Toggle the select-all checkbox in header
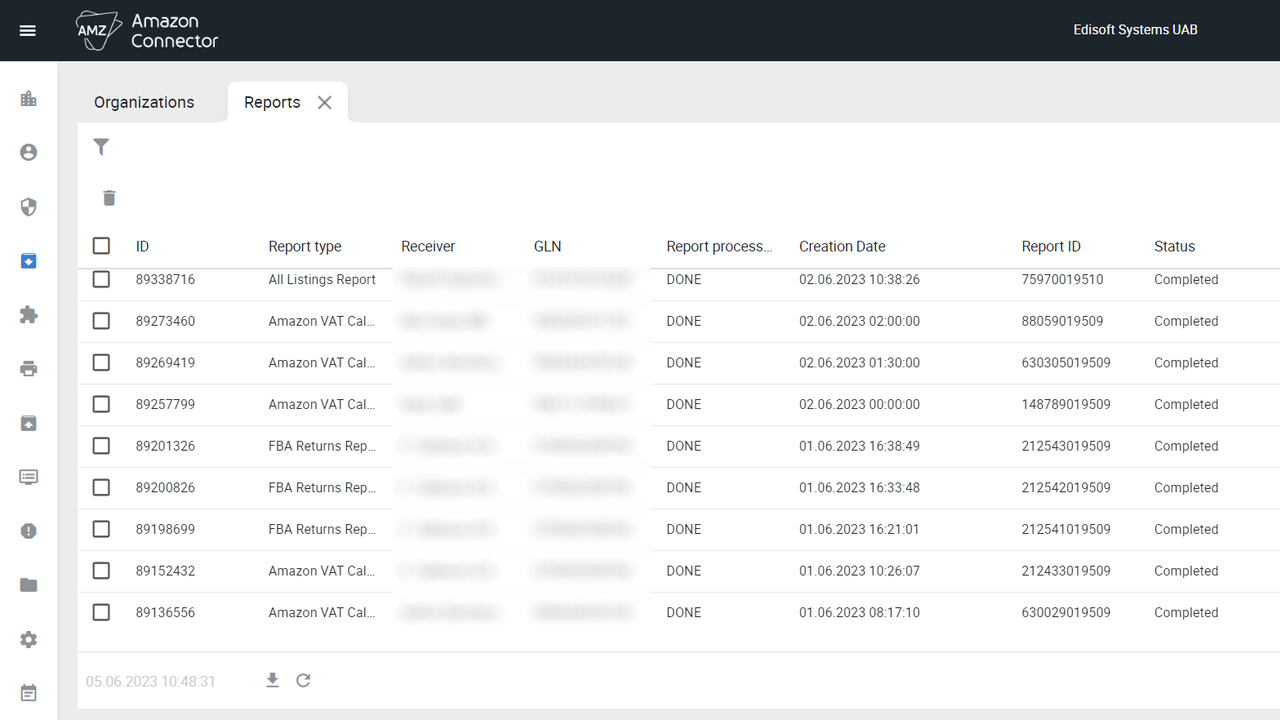This screenshot has width=1280, height=720. [101, 246]
